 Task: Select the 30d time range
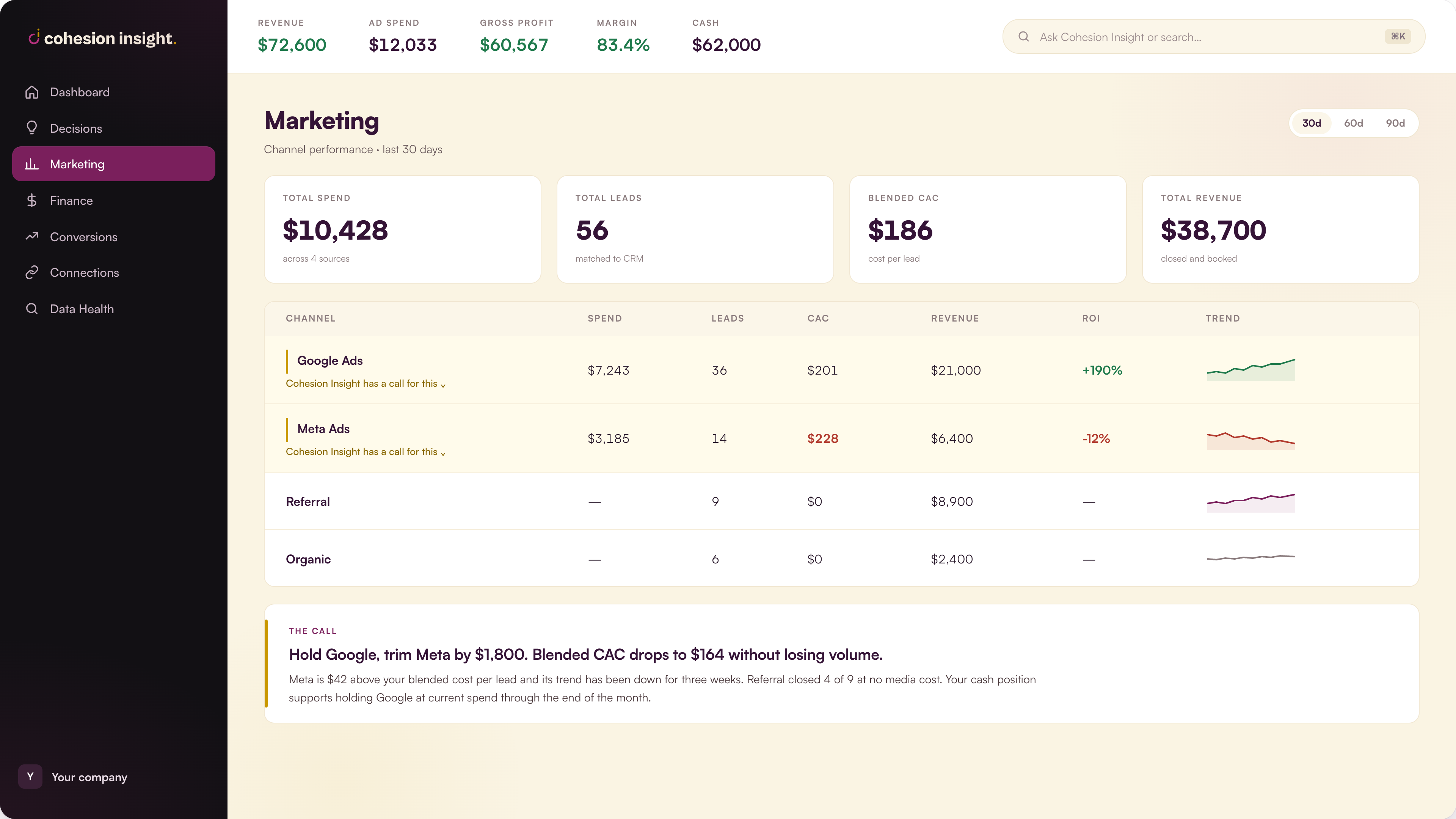click(1311, 123)
